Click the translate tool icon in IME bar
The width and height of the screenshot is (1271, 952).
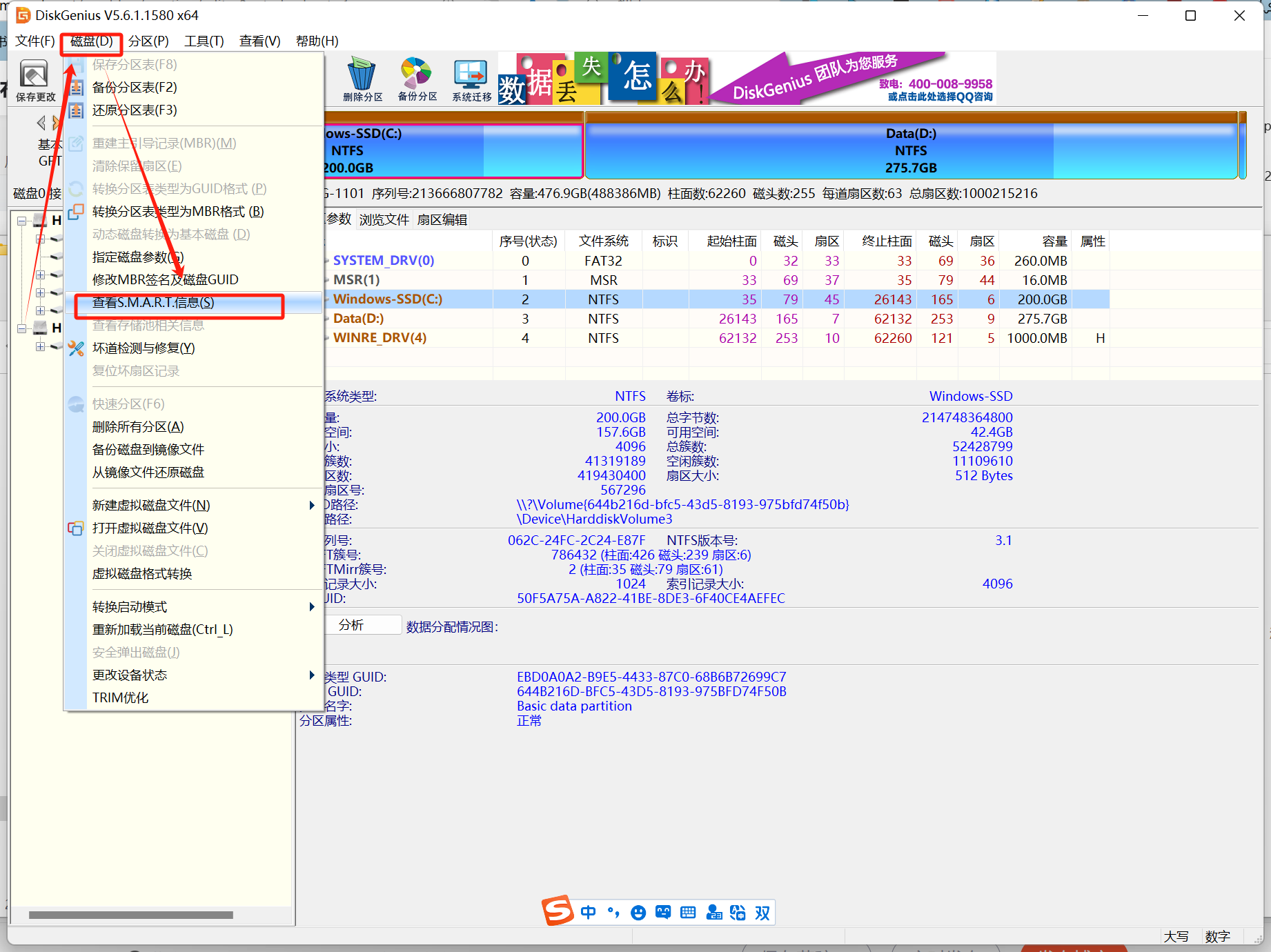tap(738, 913)
